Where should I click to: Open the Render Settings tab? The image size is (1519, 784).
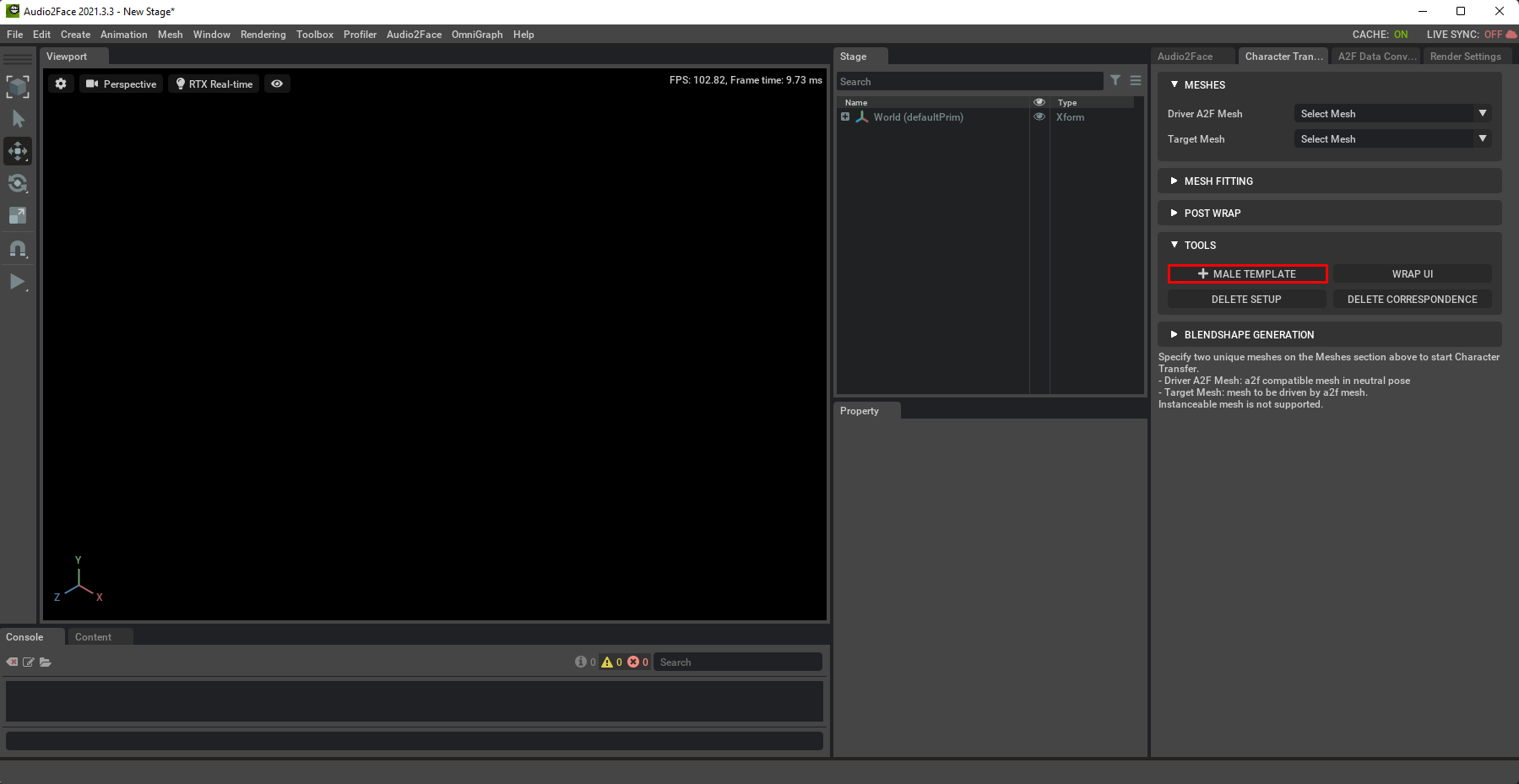[x=1465, y=57]
